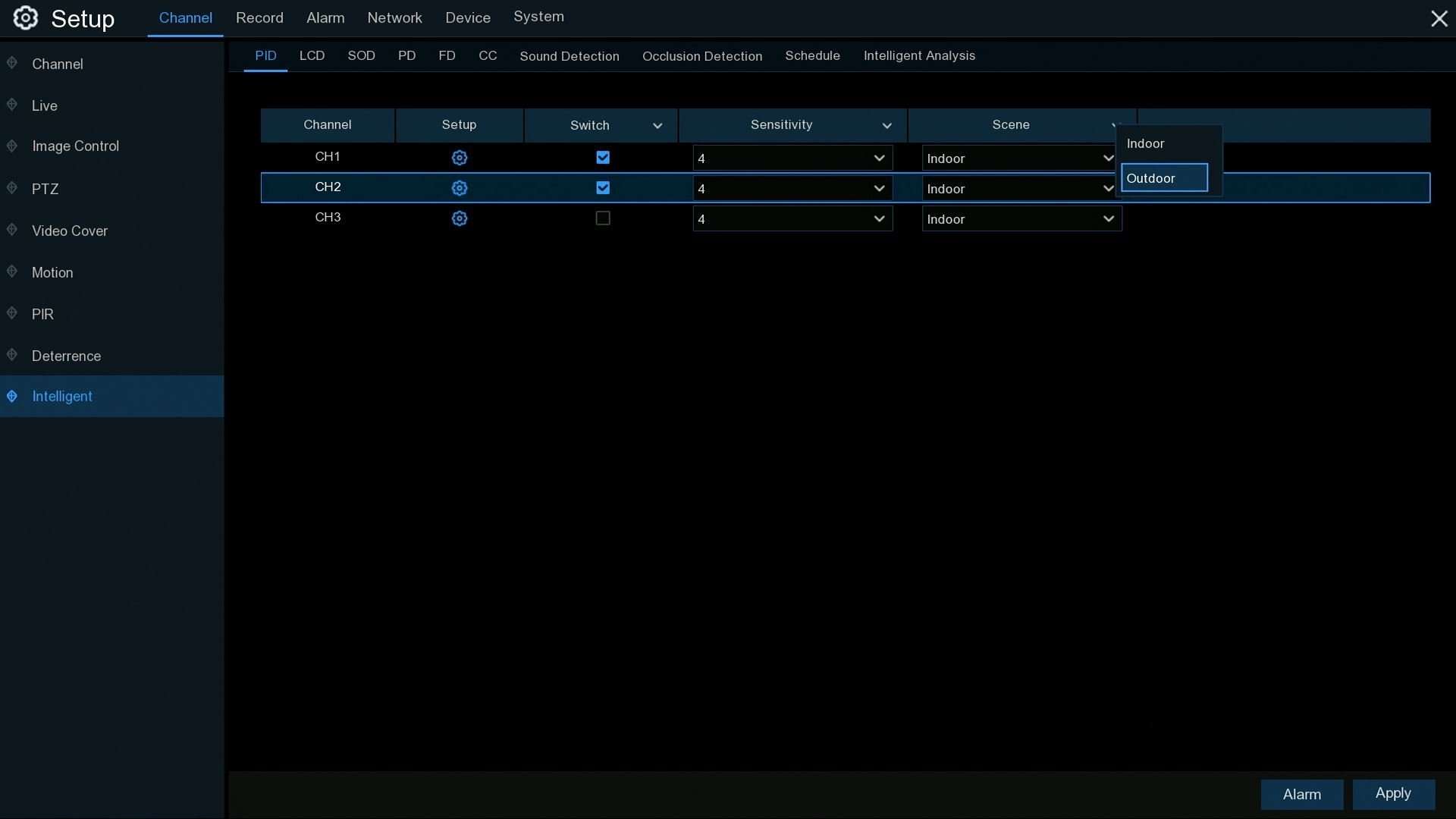Screen dimensions: 1456x819
Task: Open CH1 setup gear icon
Action: 459,158
